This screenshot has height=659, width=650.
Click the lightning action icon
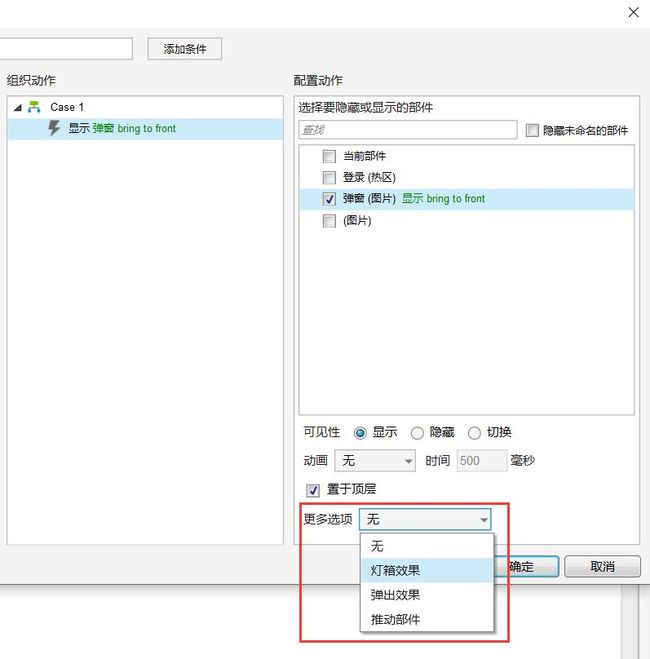54,128
